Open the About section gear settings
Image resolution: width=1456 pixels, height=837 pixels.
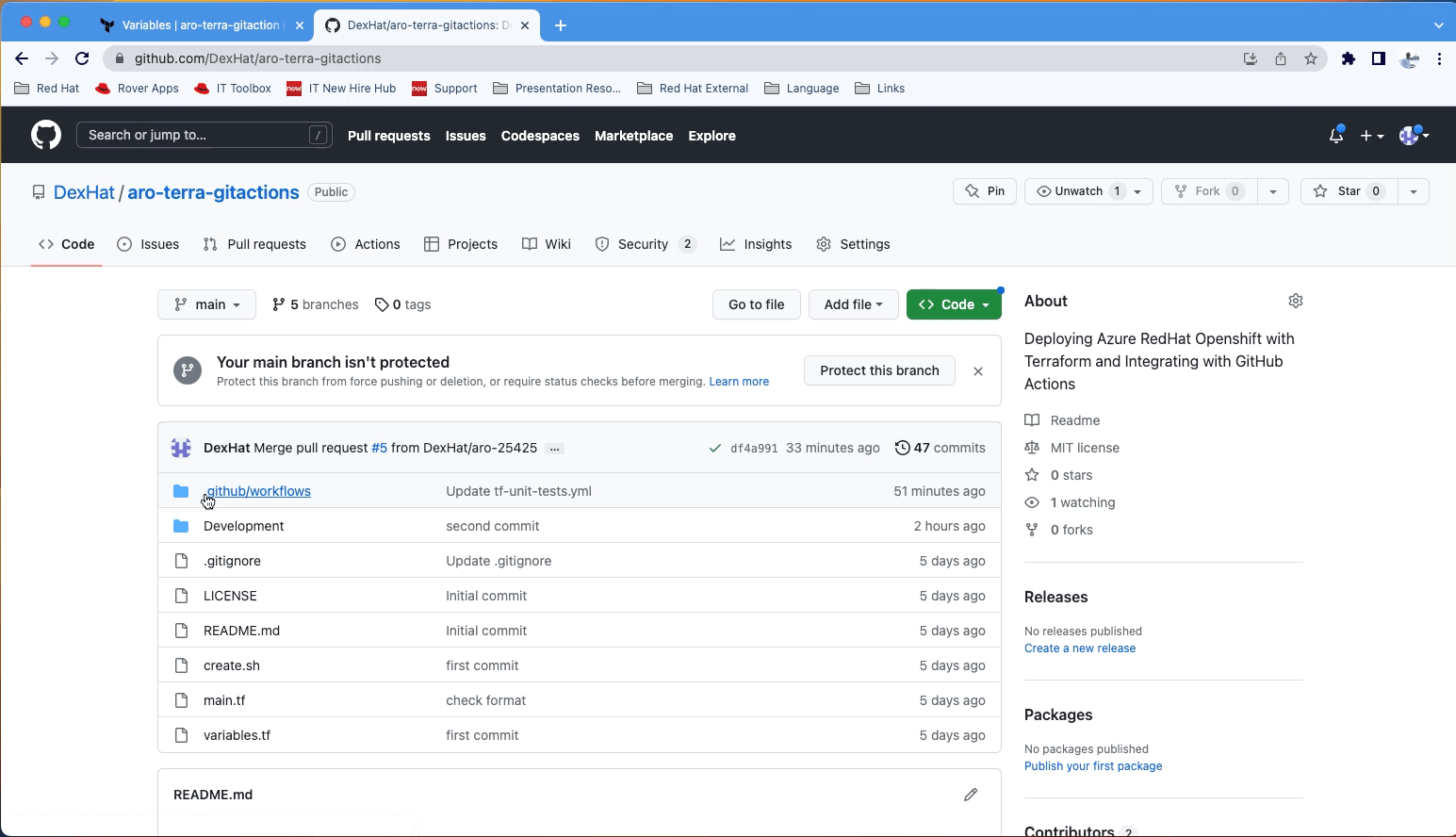pyautogui.click(x=1296, y=301)
